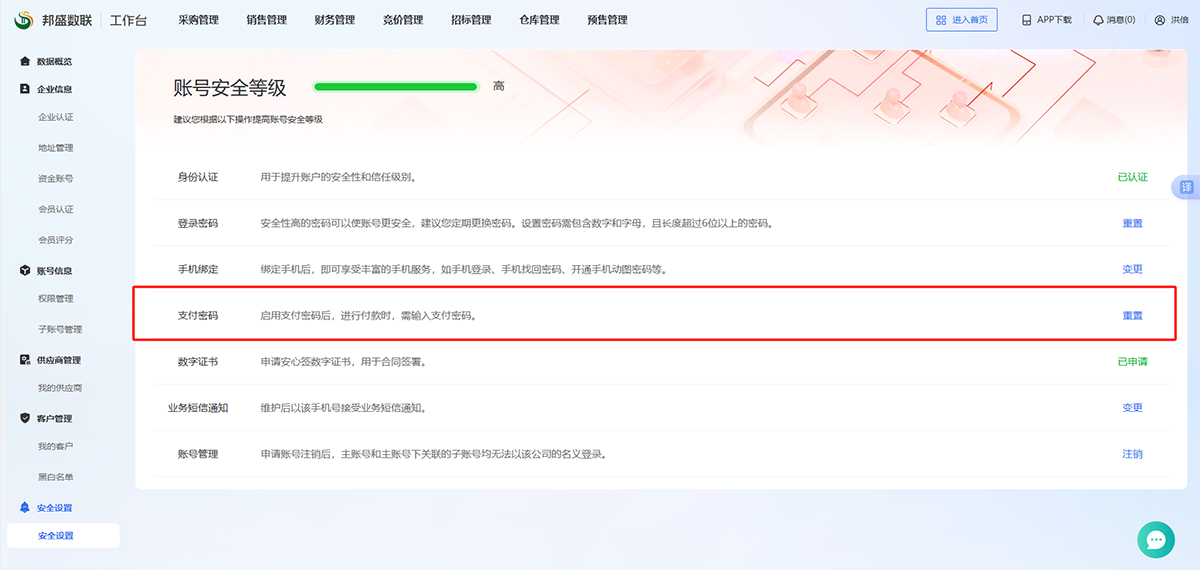
Task: Click the 已申请 status for 数字证书
Action: tap(1132, 361)
